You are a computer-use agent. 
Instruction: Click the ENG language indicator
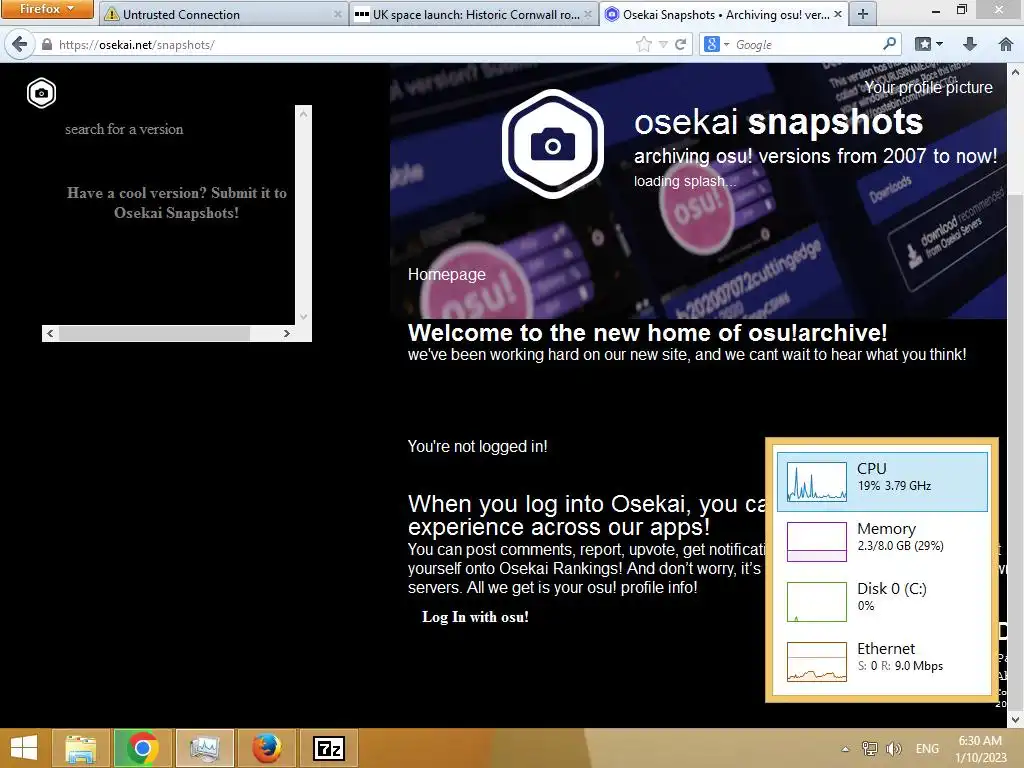[x=927, y=749]
